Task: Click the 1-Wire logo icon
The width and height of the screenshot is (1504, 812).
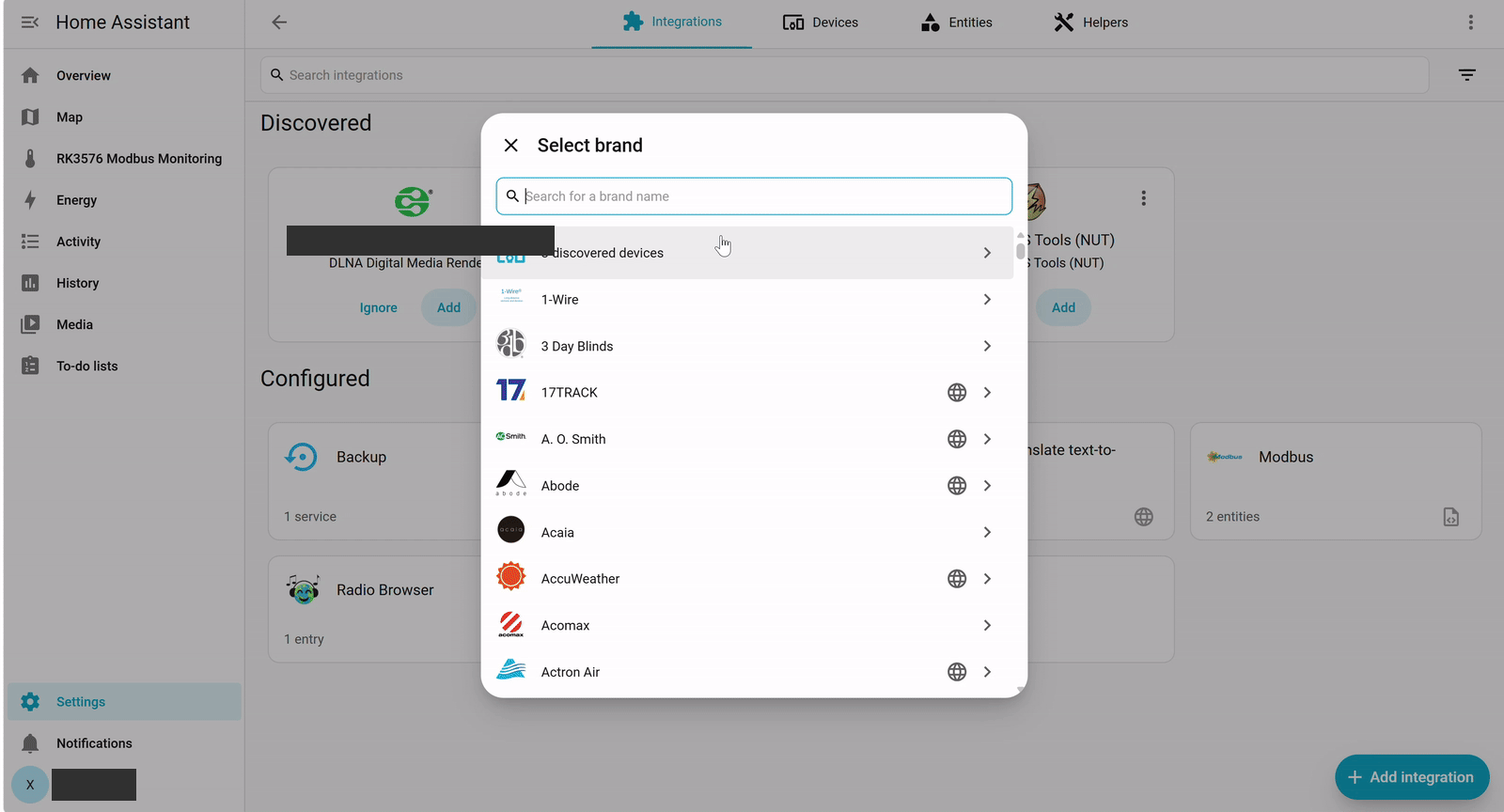Action: click(511, 296)
